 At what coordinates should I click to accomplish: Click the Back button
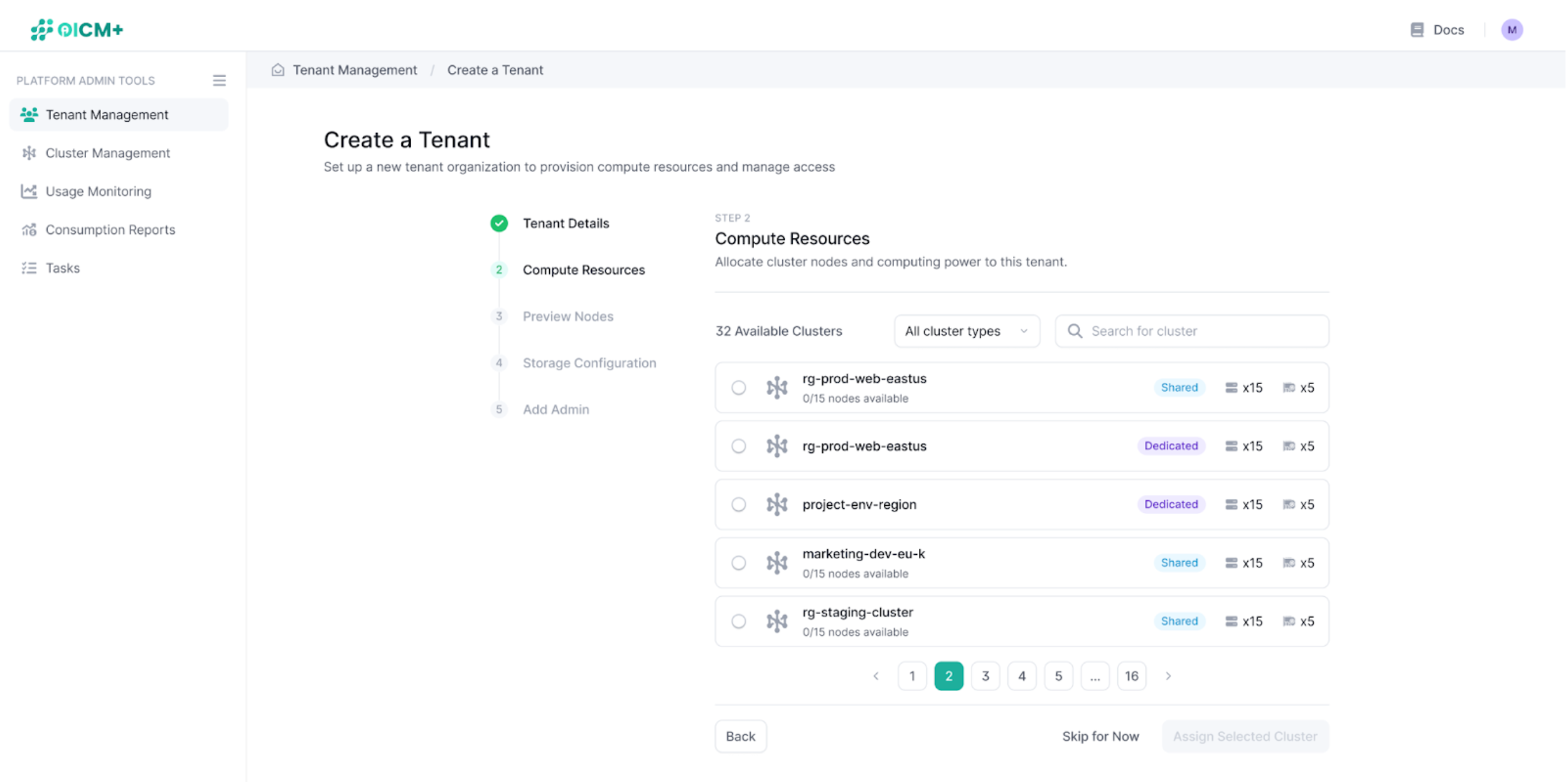(740, 736)
